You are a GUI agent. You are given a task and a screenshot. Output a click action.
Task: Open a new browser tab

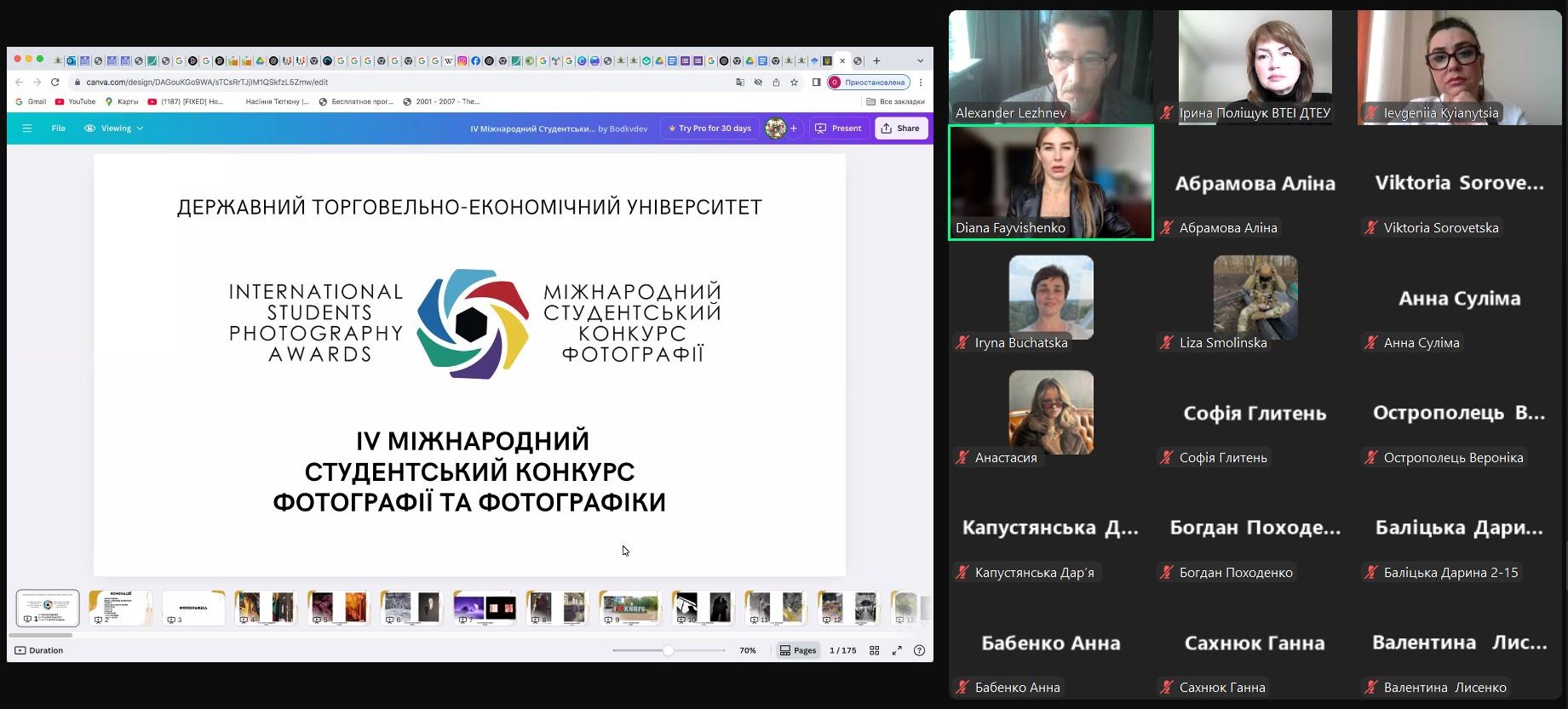pyautogui.click(x=876, y=61)
